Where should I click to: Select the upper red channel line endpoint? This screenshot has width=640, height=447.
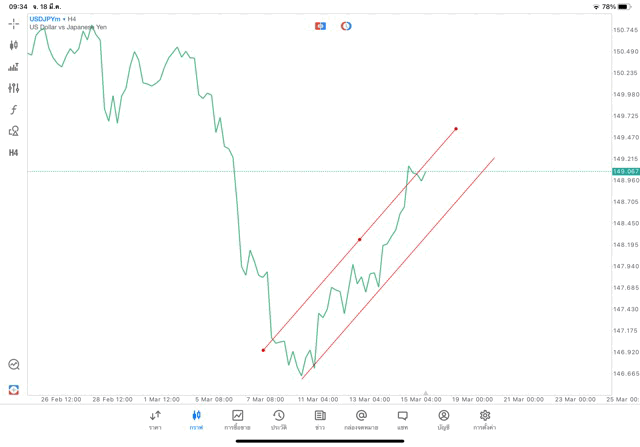click(456, 128)
